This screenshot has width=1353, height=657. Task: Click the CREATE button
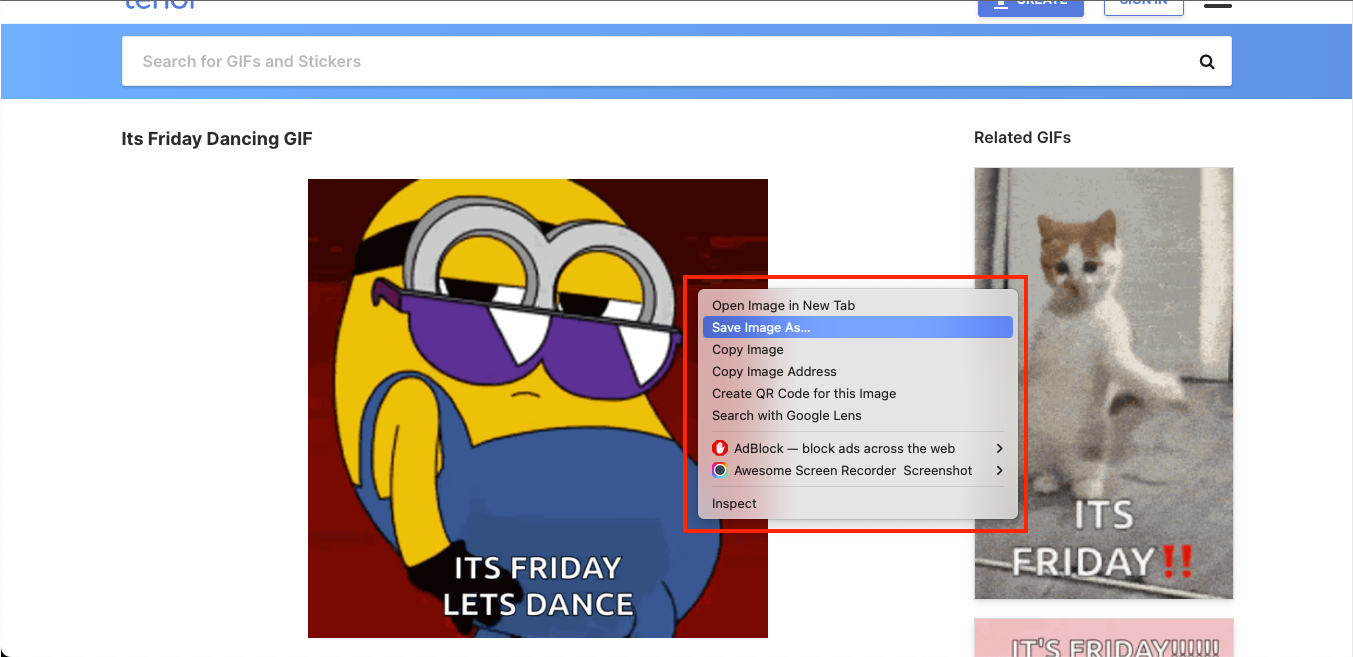point(1030,6)
